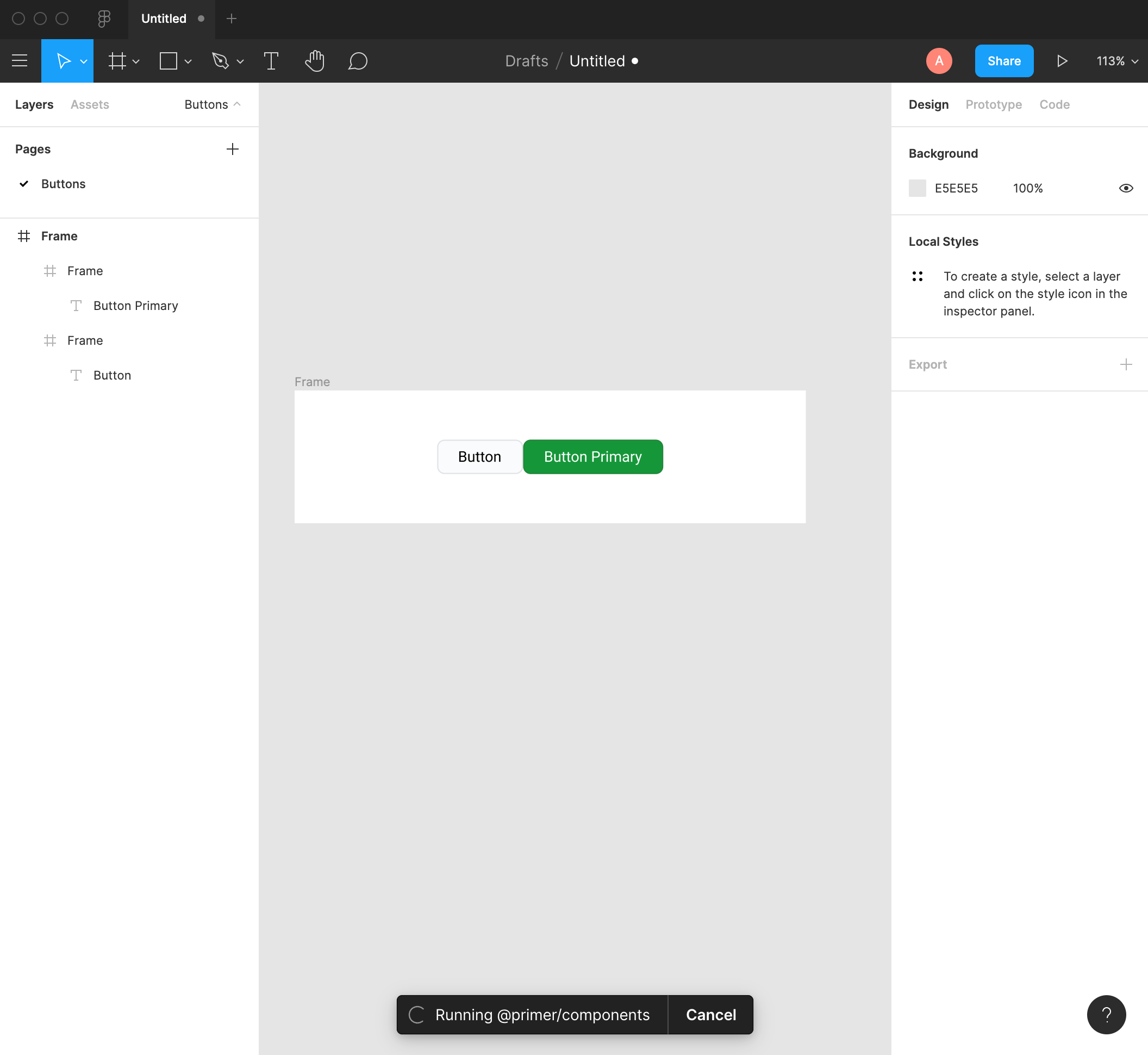The height and width of the screenshot is (1055, 1148).
Task: Select the Text tool
Action: 271,60
